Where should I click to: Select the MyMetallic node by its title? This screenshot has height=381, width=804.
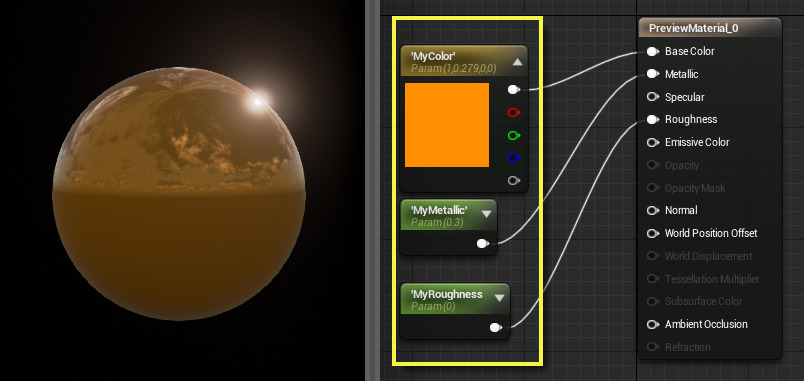coord(439,209)
